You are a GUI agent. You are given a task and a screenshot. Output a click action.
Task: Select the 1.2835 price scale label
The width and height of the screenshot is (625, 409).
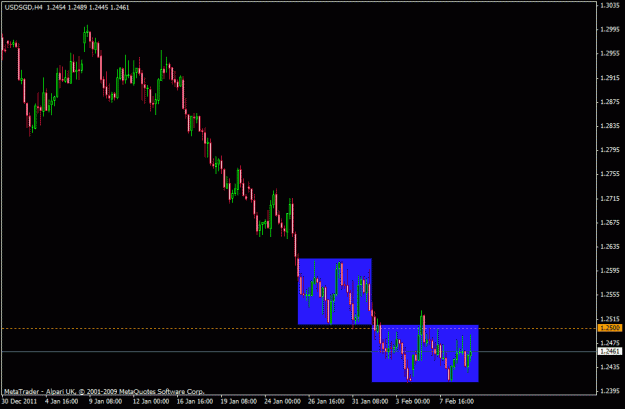[610, 126]
